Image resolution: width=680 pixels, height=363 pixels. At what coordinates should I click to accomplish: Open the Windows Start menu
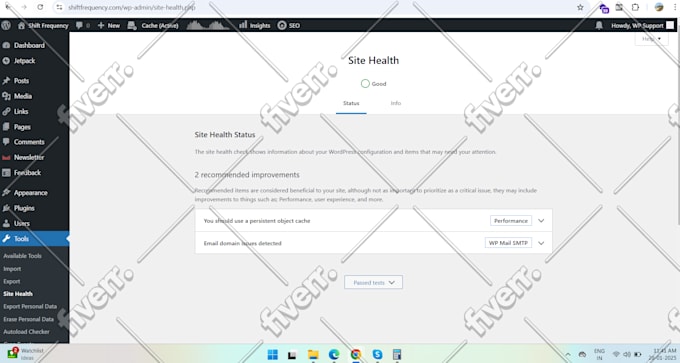click(x=272, y=354)
